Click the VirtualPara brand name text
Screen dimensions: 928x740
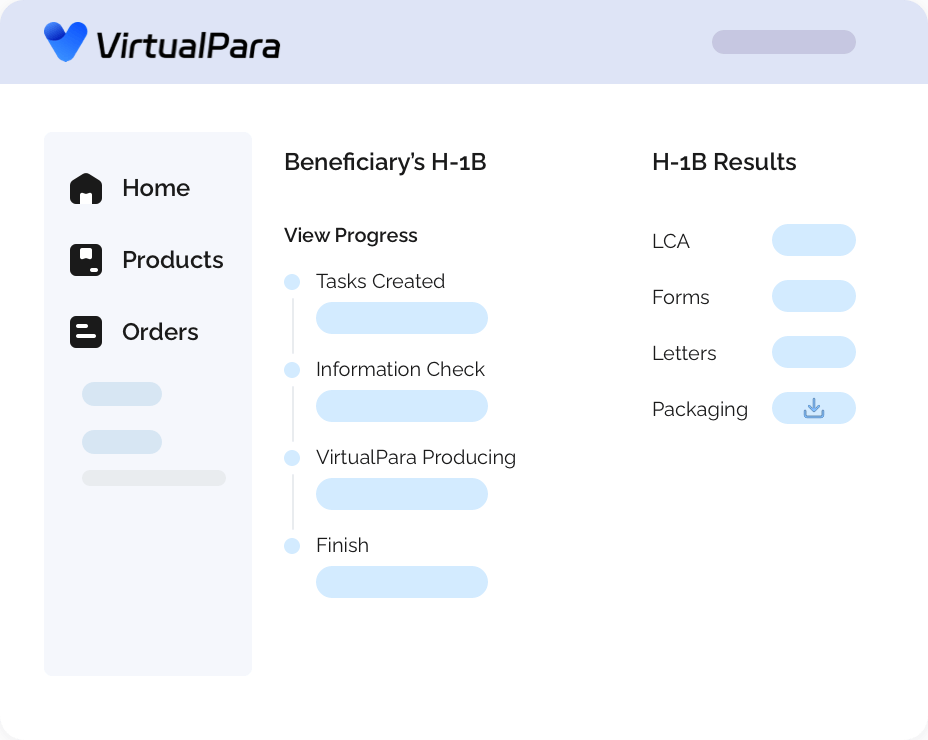(188, 46)
